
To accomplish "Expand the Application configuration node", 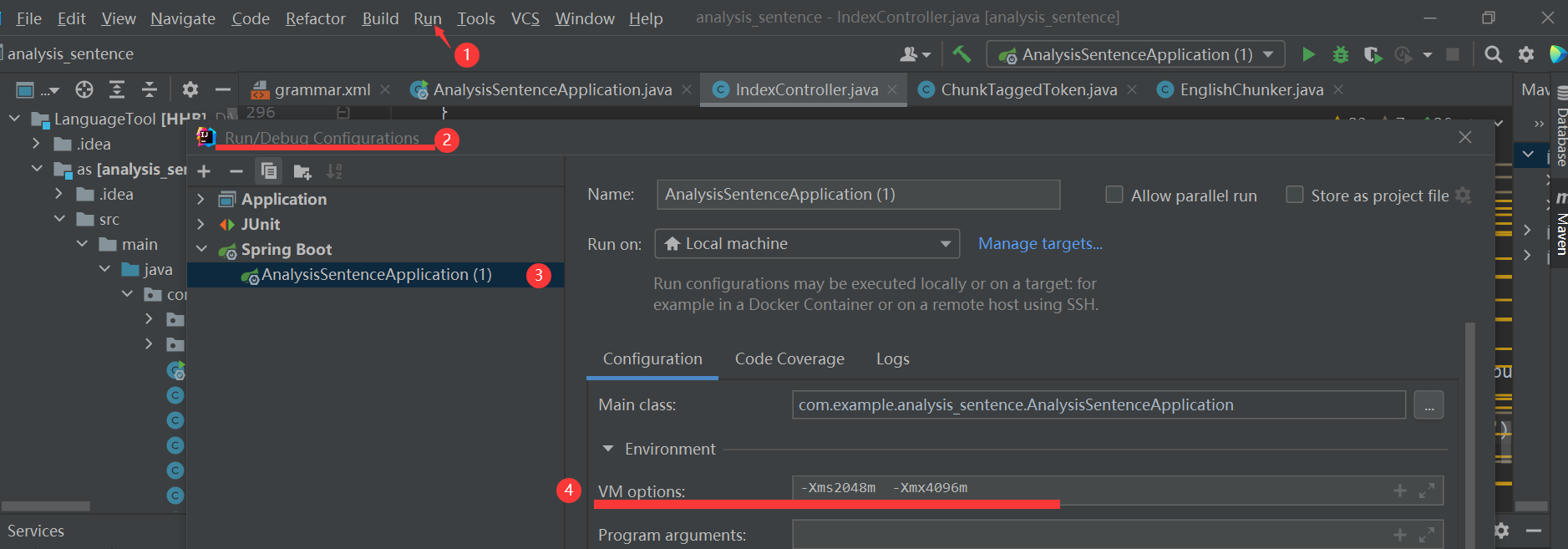I will coord(200,199).
